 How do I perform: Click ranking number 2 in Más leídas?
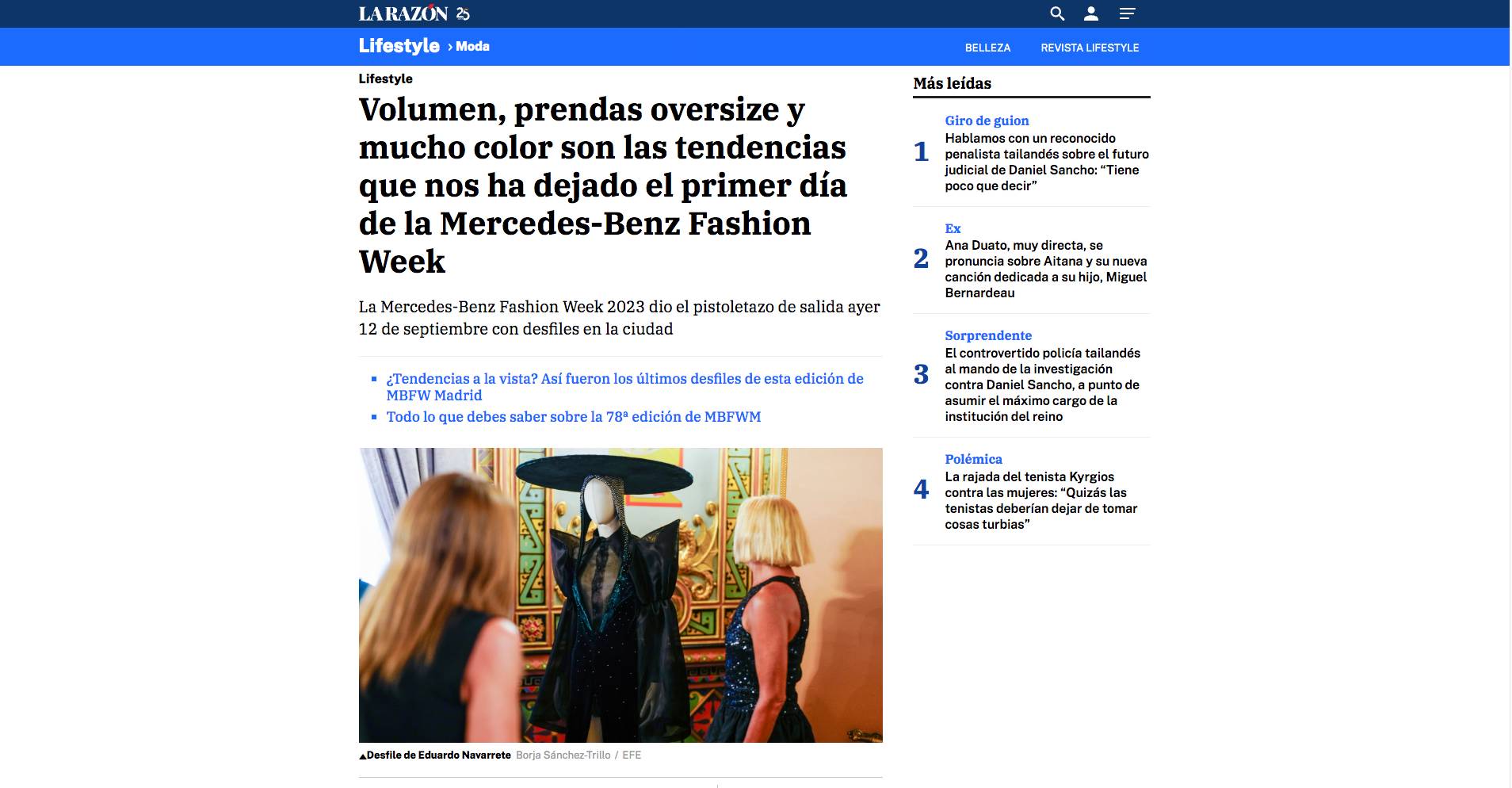pyautogui.click(x=921, y=258)
